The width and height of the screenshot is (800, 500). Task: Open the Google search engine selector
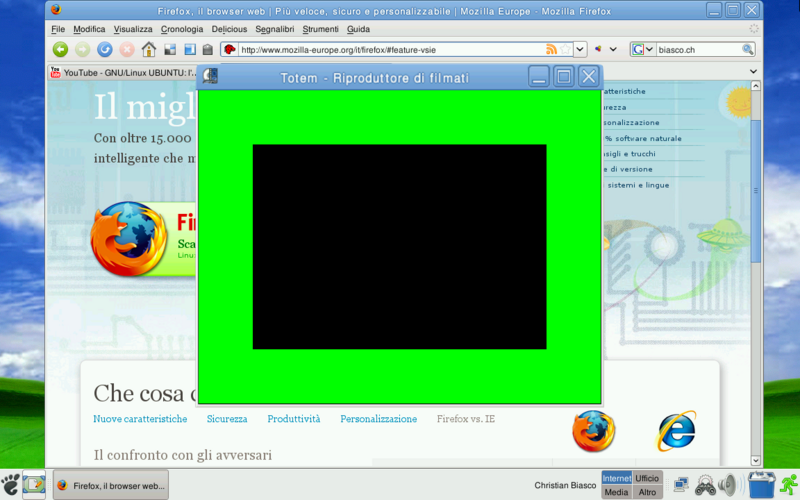[643, 49]
